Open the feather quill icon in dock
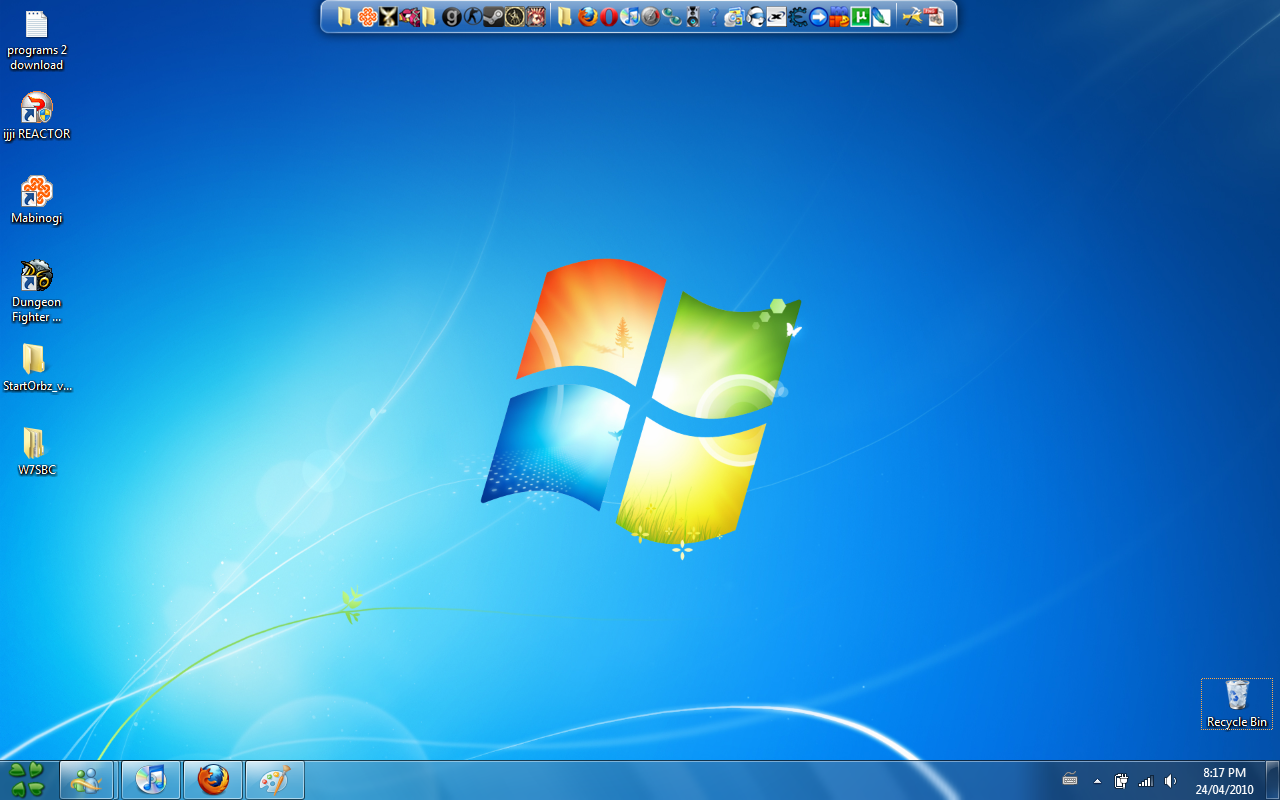1280x800 pixels. point(881,17)
